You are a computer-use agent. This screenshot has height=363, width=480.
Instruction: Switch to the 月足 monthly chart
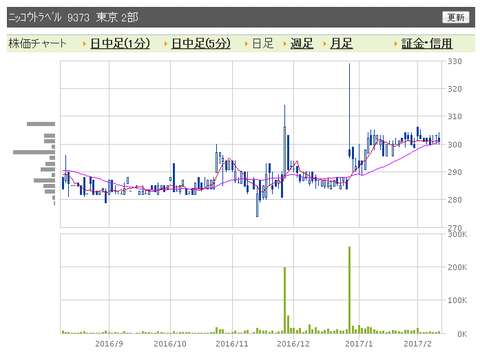click(341, 44)
